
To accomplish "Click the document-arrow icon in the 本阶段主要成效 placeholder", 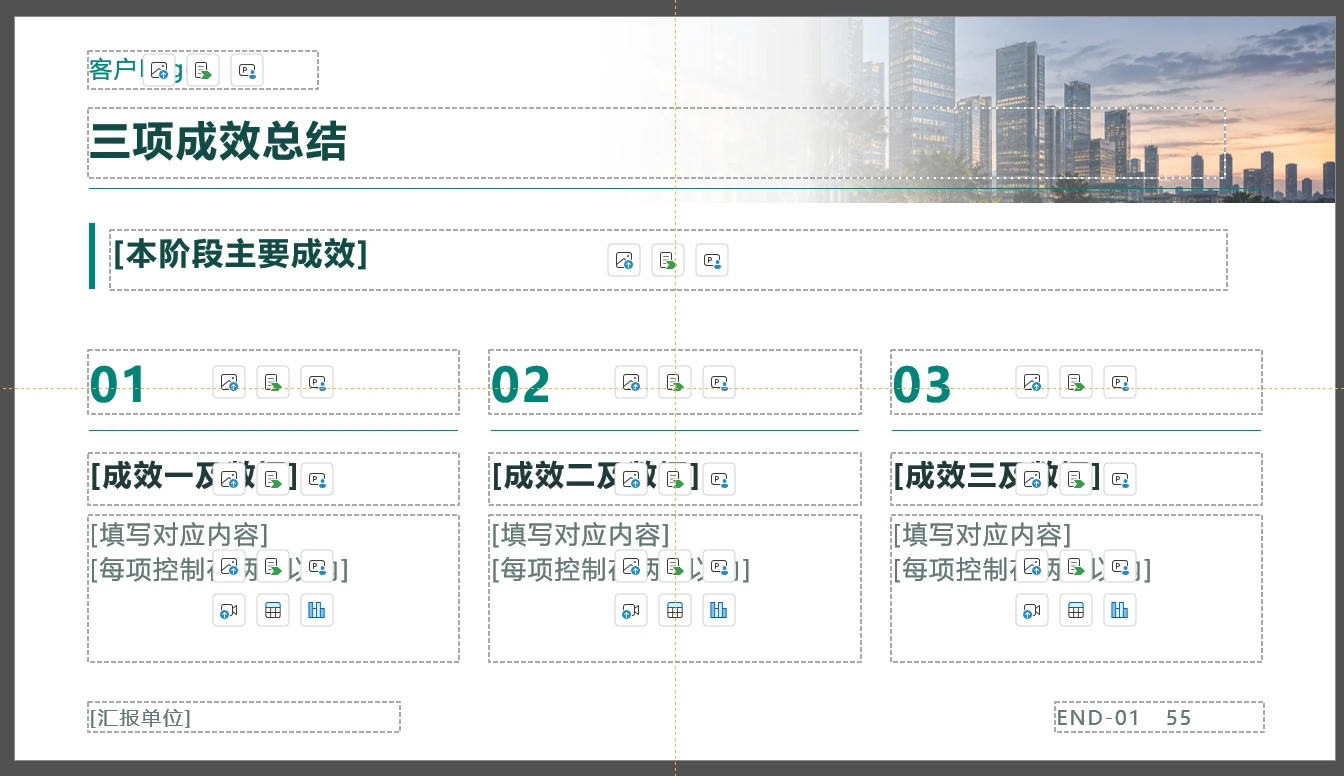I will click(668, 260).
